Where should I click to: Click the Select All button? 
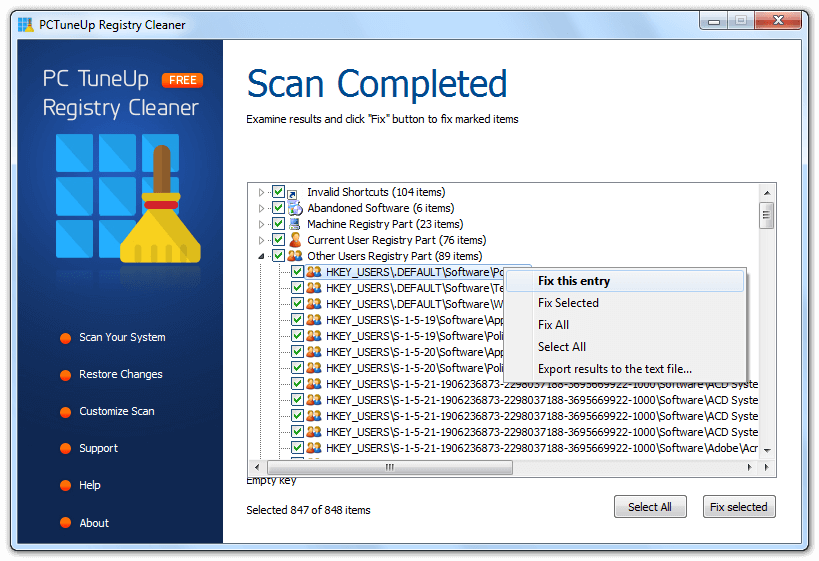pos(650,507)
